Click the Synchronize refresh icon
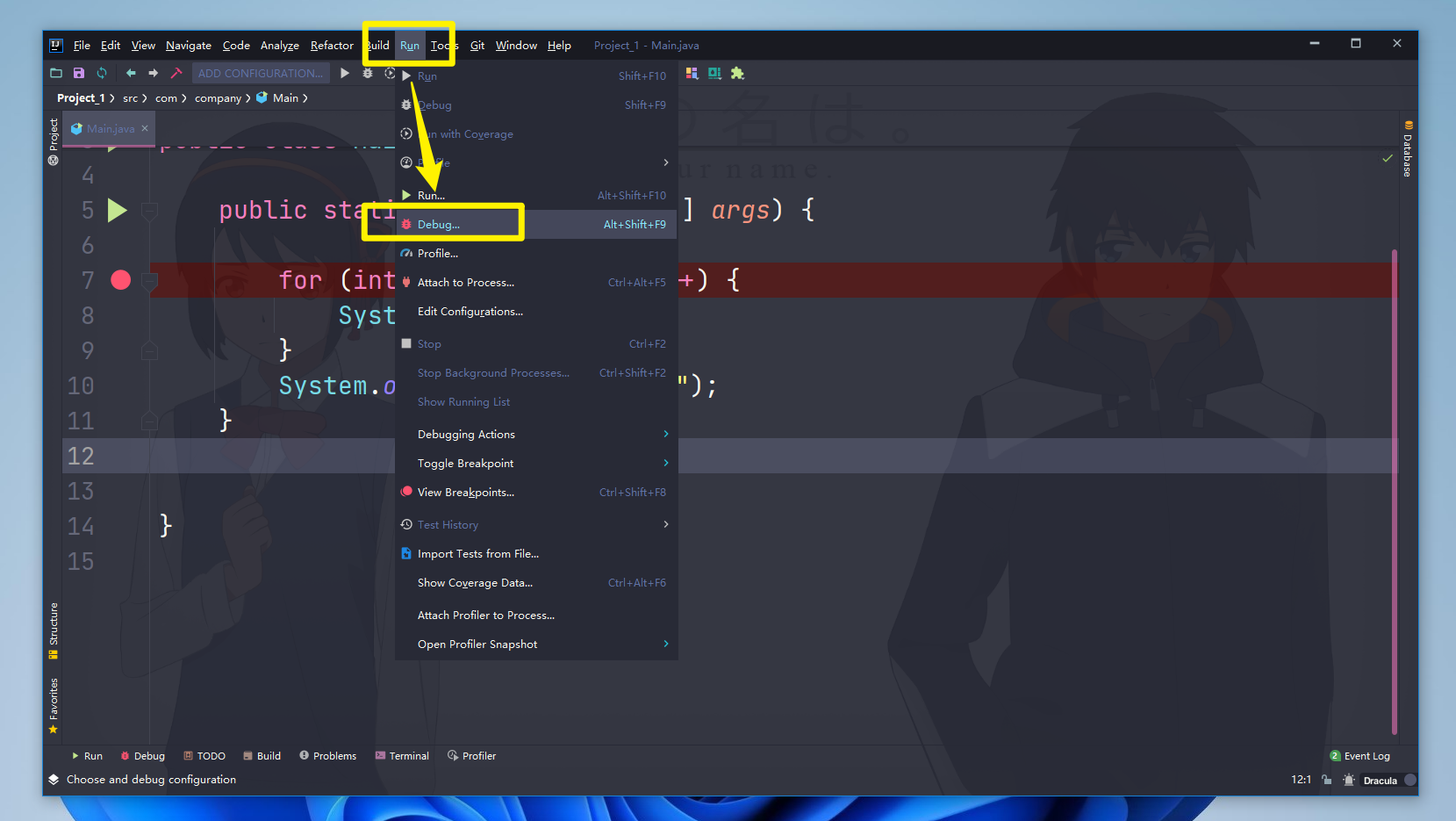1456x821 pixels. (x=102, y=73)
